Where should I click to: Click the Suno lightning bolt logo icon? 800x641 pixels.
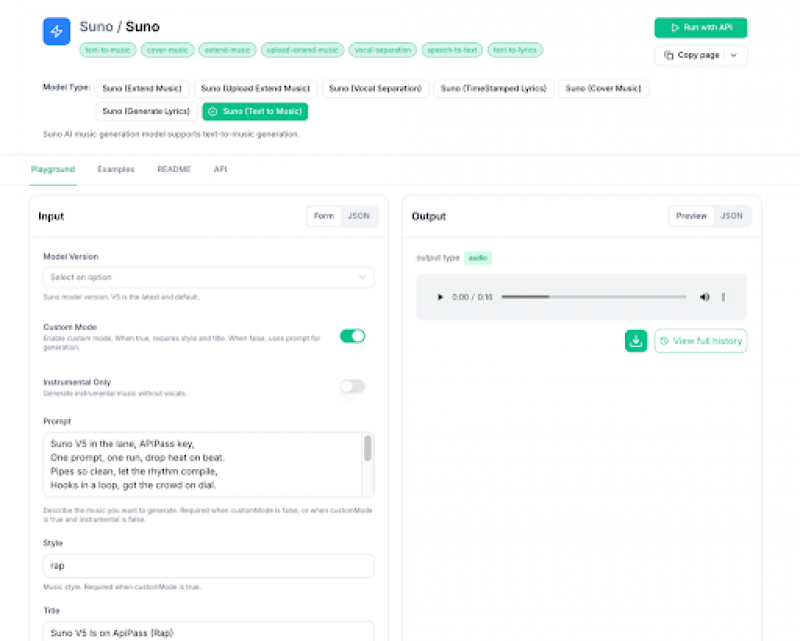pos(57,31)
